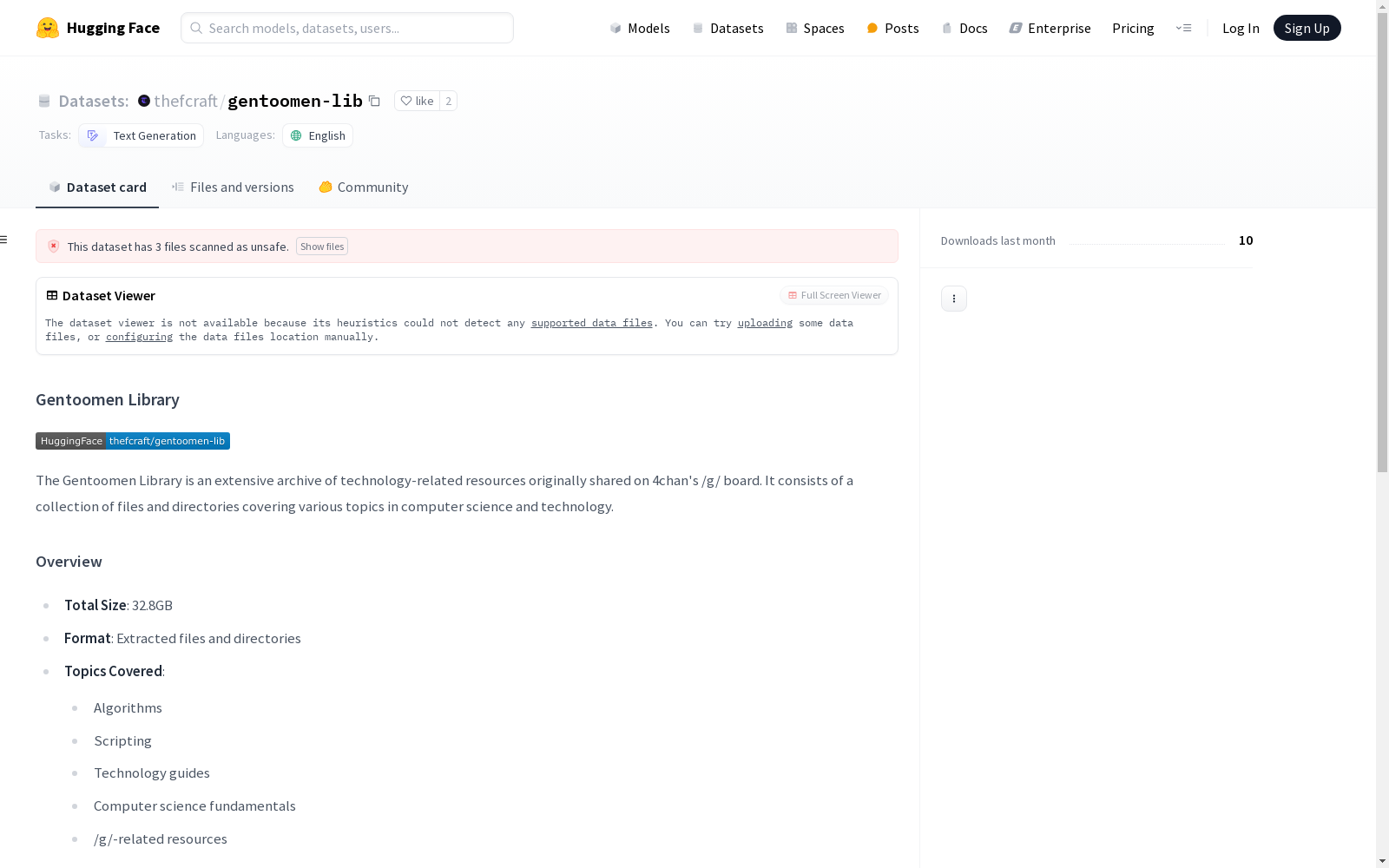1389x868 pixels.
Task: Click the Datasets breadcrumb label
Action: point(94,101)
